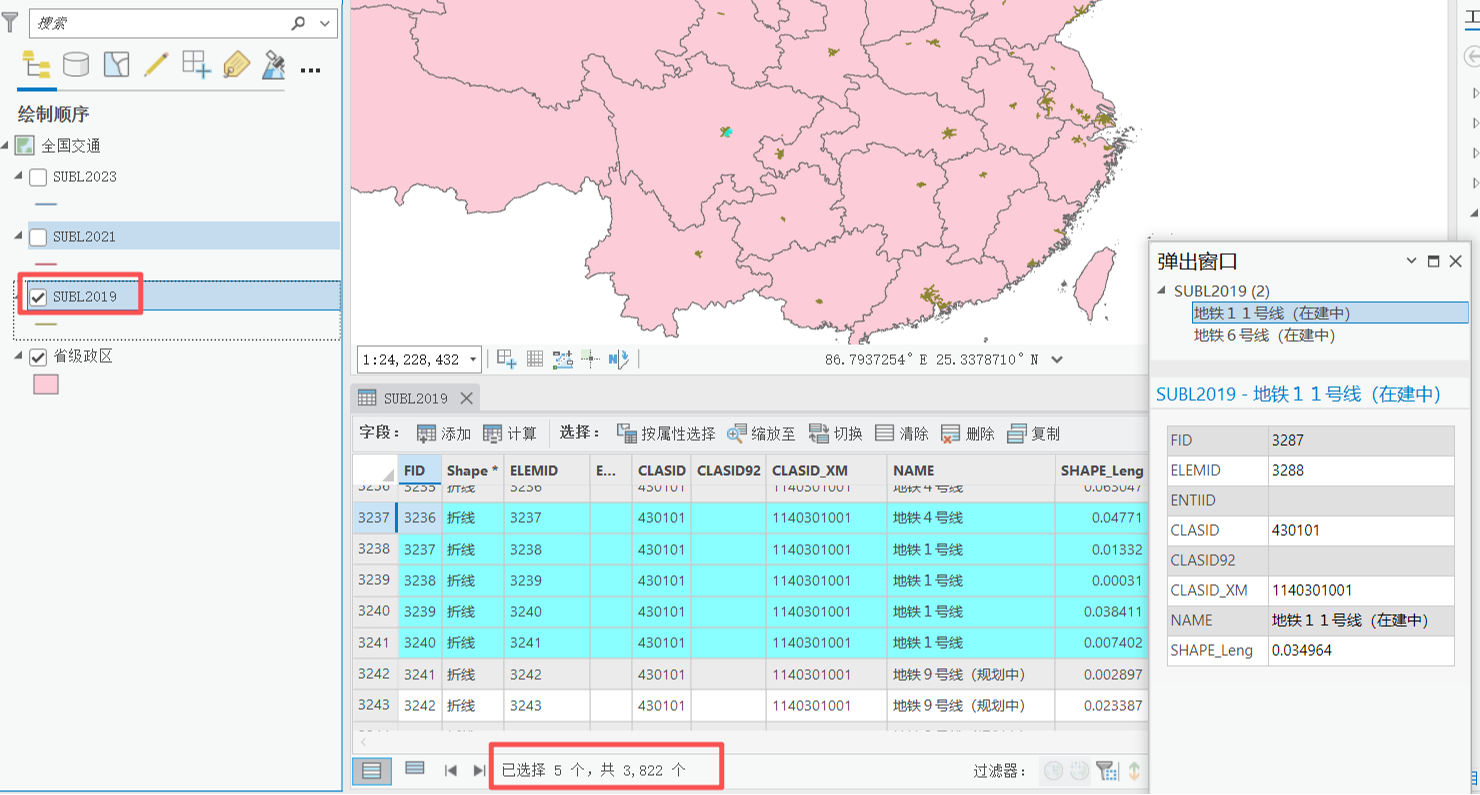Select 地铁6号线 entry in popup
The height and width of the screenshot is (795, 1480).
1264,335
